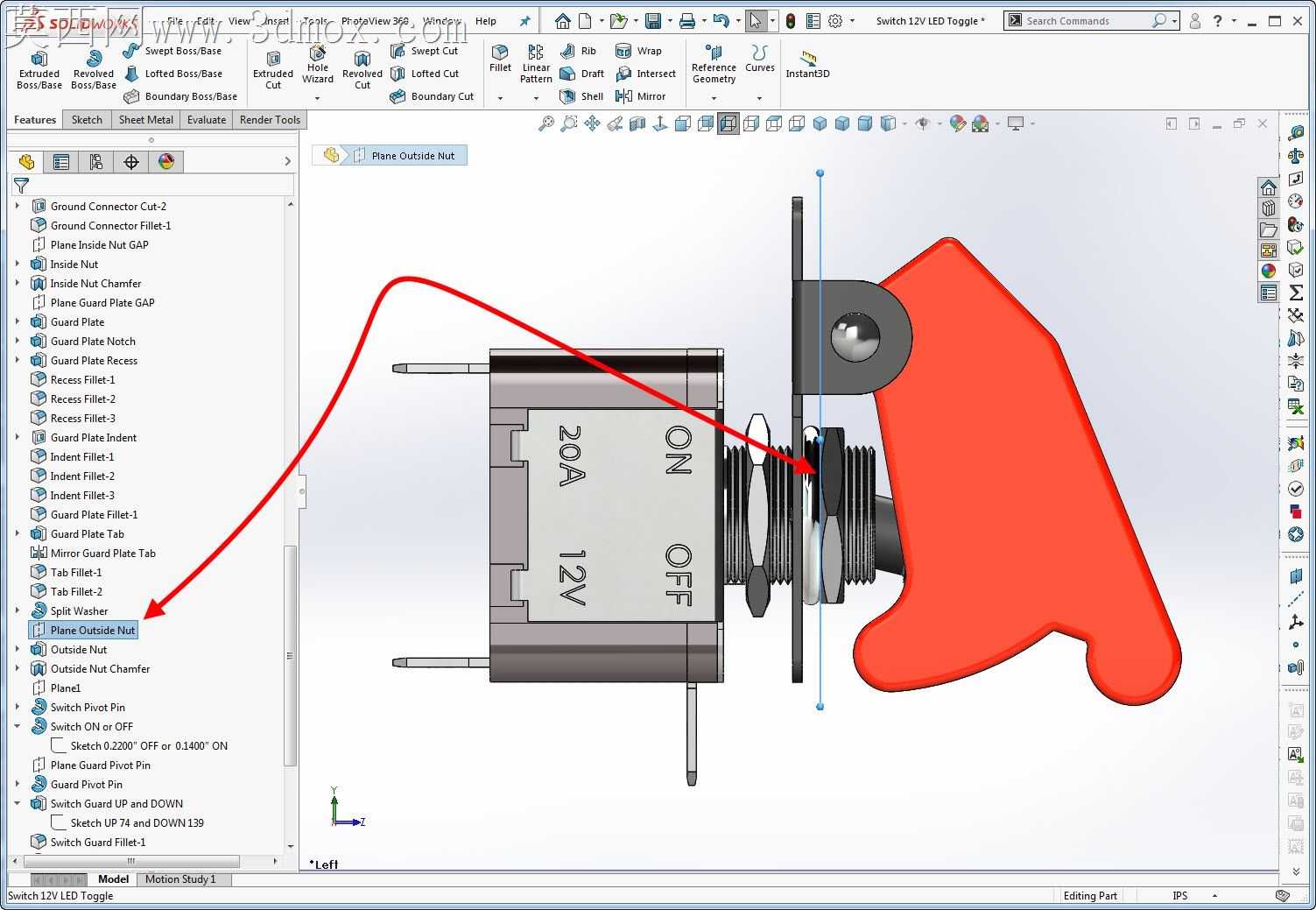Select Mirror Guard Plate Tab feature
This screenshot has height=910, width=1316.
94,553
